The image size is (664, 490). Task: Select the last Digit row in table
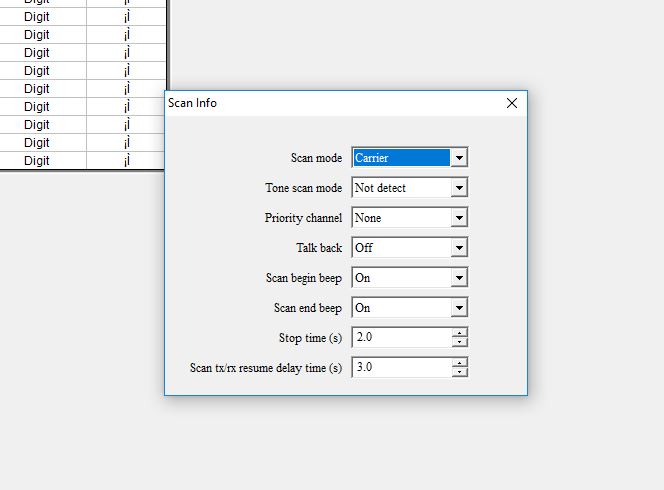[x=82, y=161]
